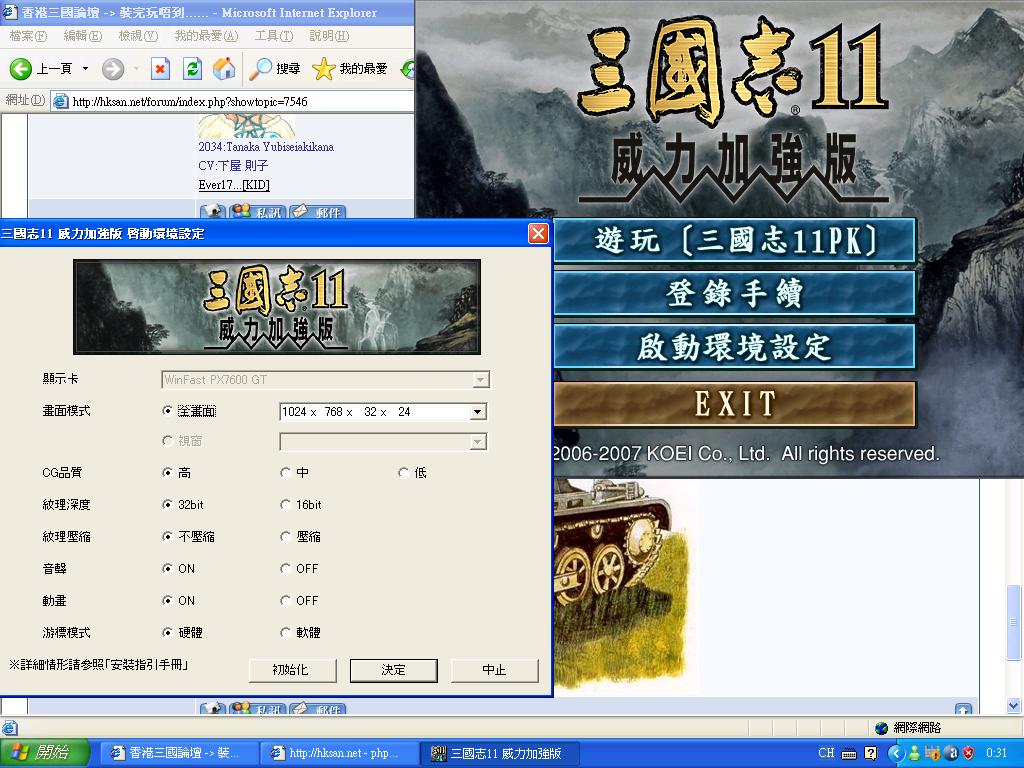This screenshot has width=1024, height=768.
Task: Select 壓縮 texture compression option
Action: pos(285,536)
